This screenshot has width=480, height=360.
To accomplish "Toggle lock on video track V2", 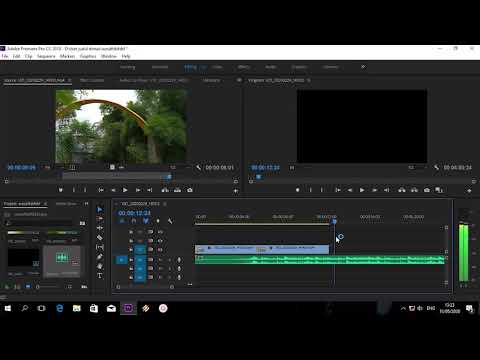I will click(x=131, y=241).
